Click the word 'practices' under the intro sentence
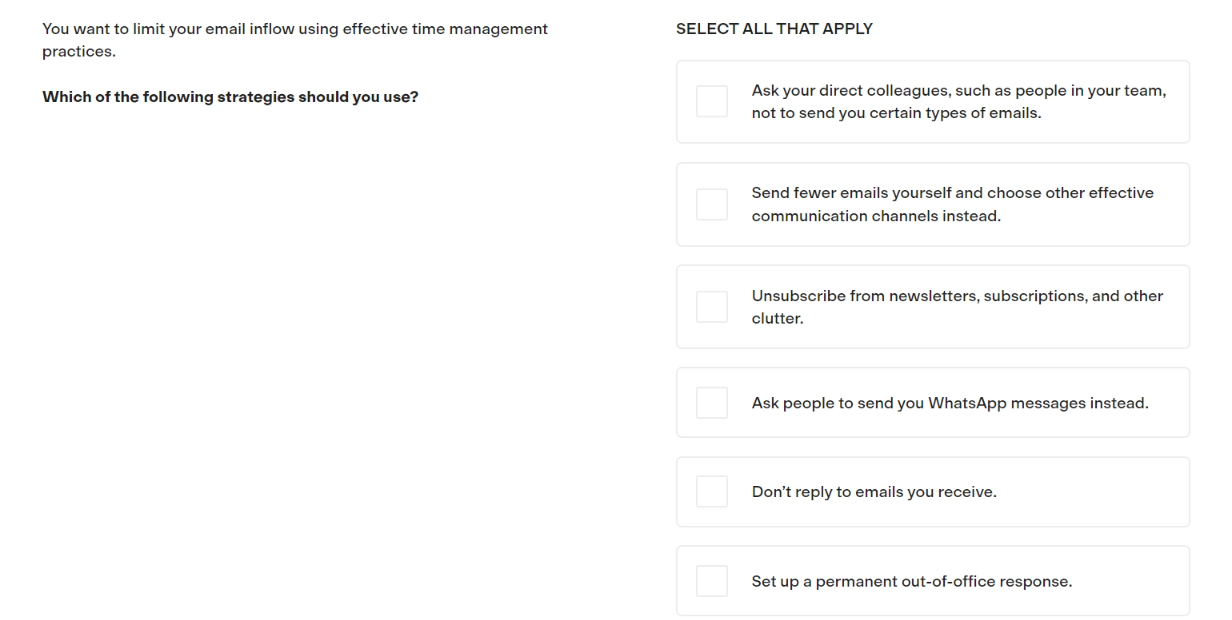1232x620 pixels. click(78, 51)
